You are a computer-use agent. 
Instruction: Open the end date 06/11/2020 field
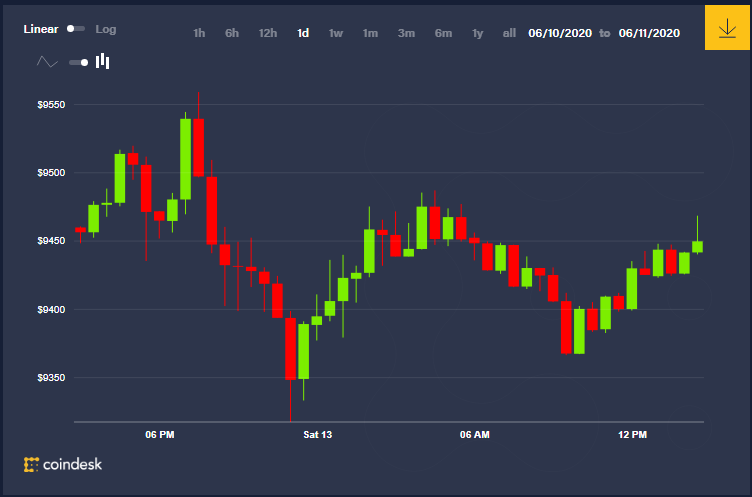pyautogui.click(x=649, y=33)
